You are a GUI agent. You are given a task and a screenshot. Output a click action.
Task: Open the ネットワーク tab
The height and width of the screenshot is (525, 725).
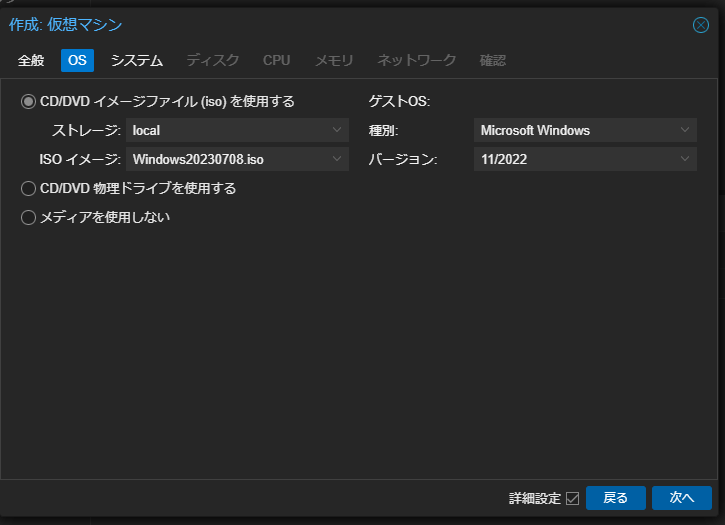[417, 61]
